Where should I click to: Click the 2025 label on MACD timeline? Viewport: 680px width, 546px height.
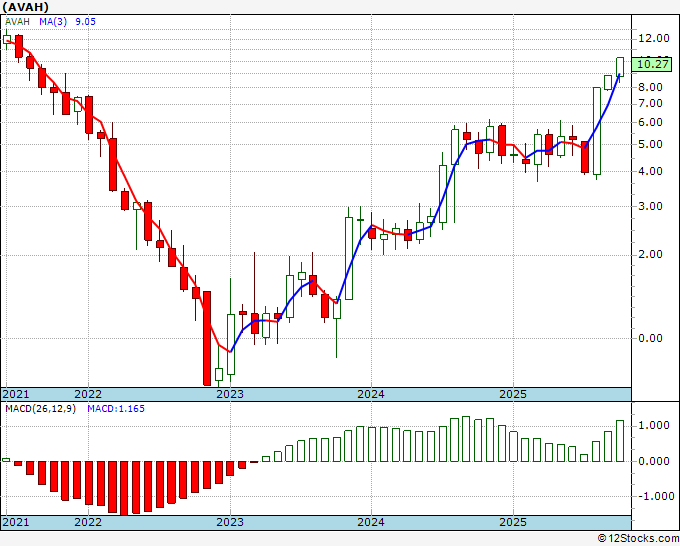click(513, 522)
